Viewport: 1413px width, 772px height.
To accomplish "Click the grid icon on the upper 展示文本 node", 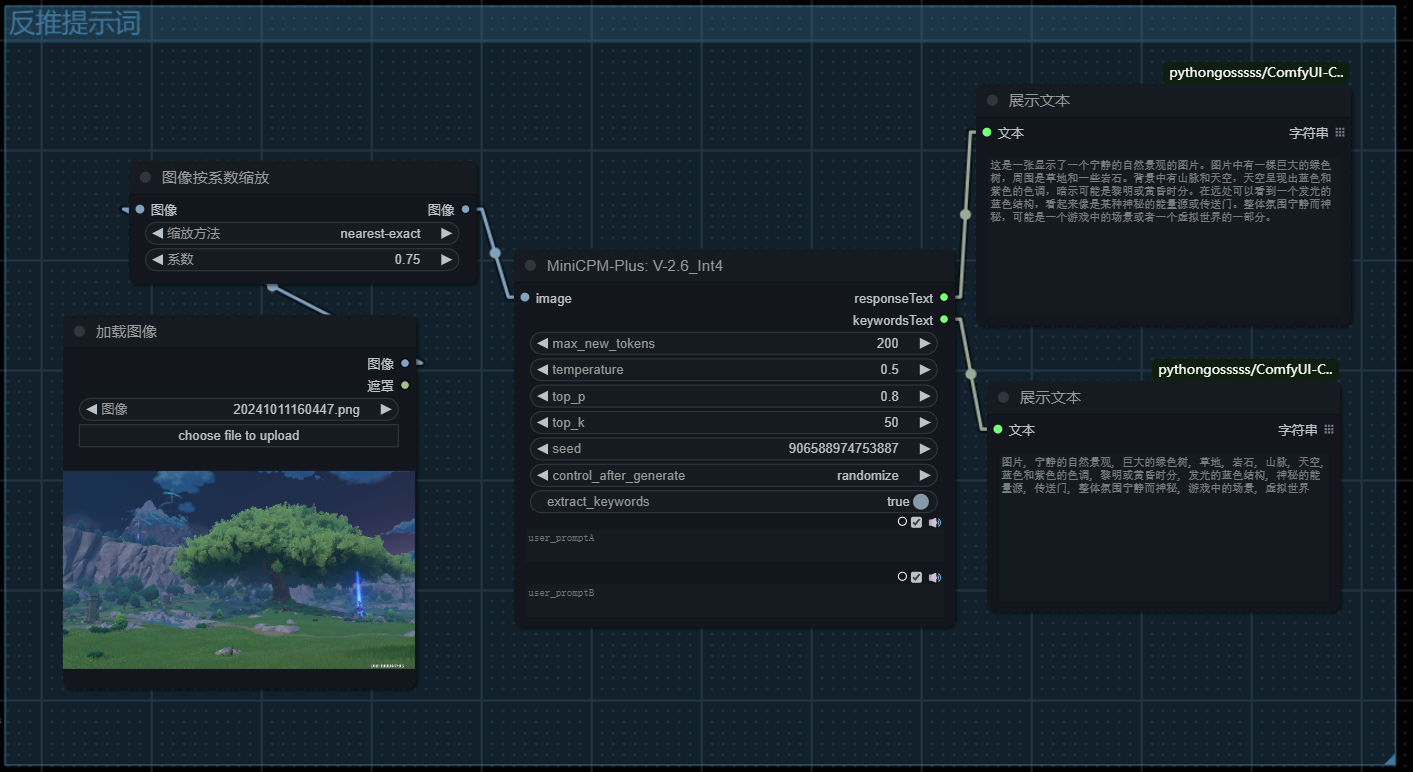I will tap(1340, 132).
